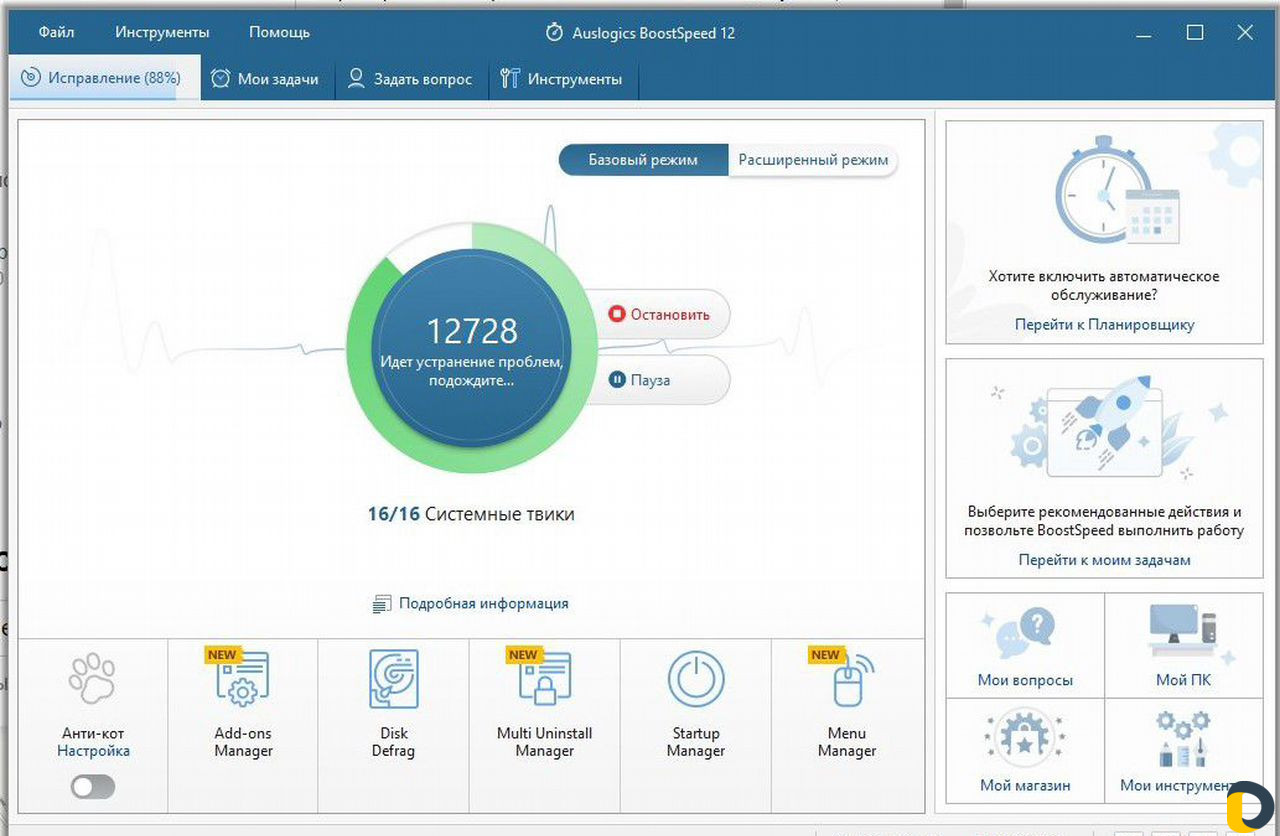Click the circular progress ring showing 12728
The height and width of the screenshot is (836, 1280).
tap(471, 347)
